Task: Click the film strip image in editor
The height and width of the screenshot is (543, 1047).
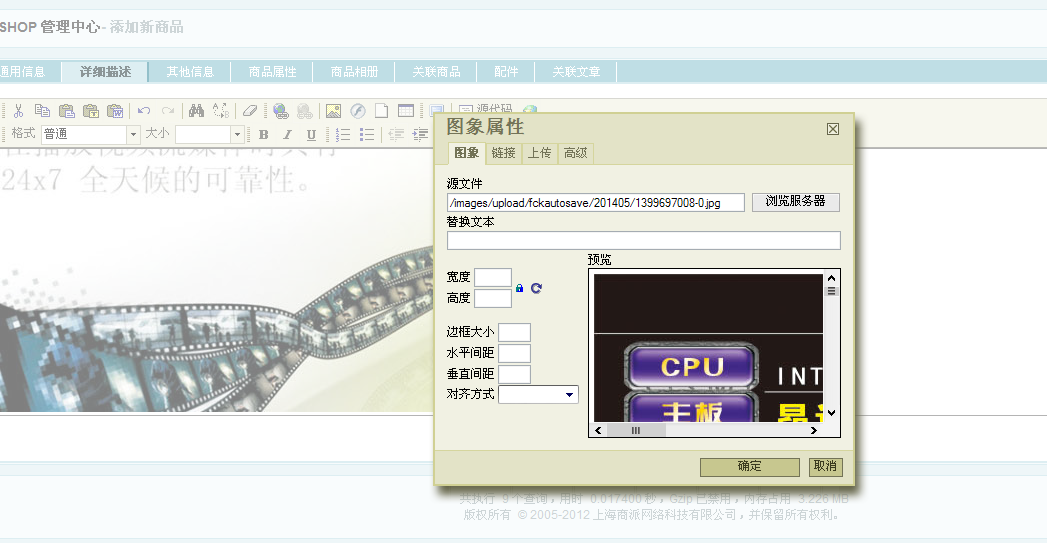Action: [x=217, y=279]
